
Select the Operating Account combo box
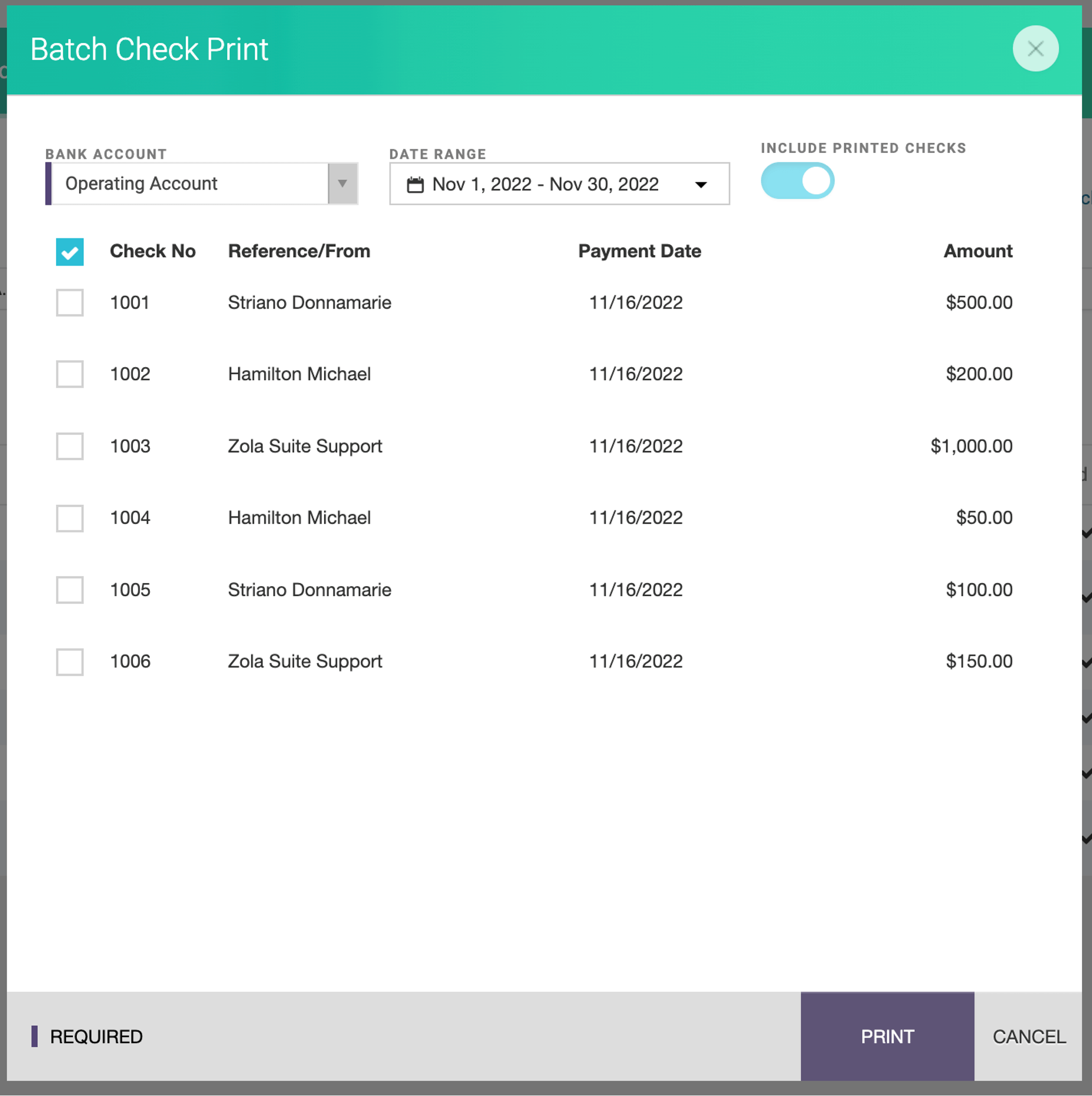[x=202, y=184]
